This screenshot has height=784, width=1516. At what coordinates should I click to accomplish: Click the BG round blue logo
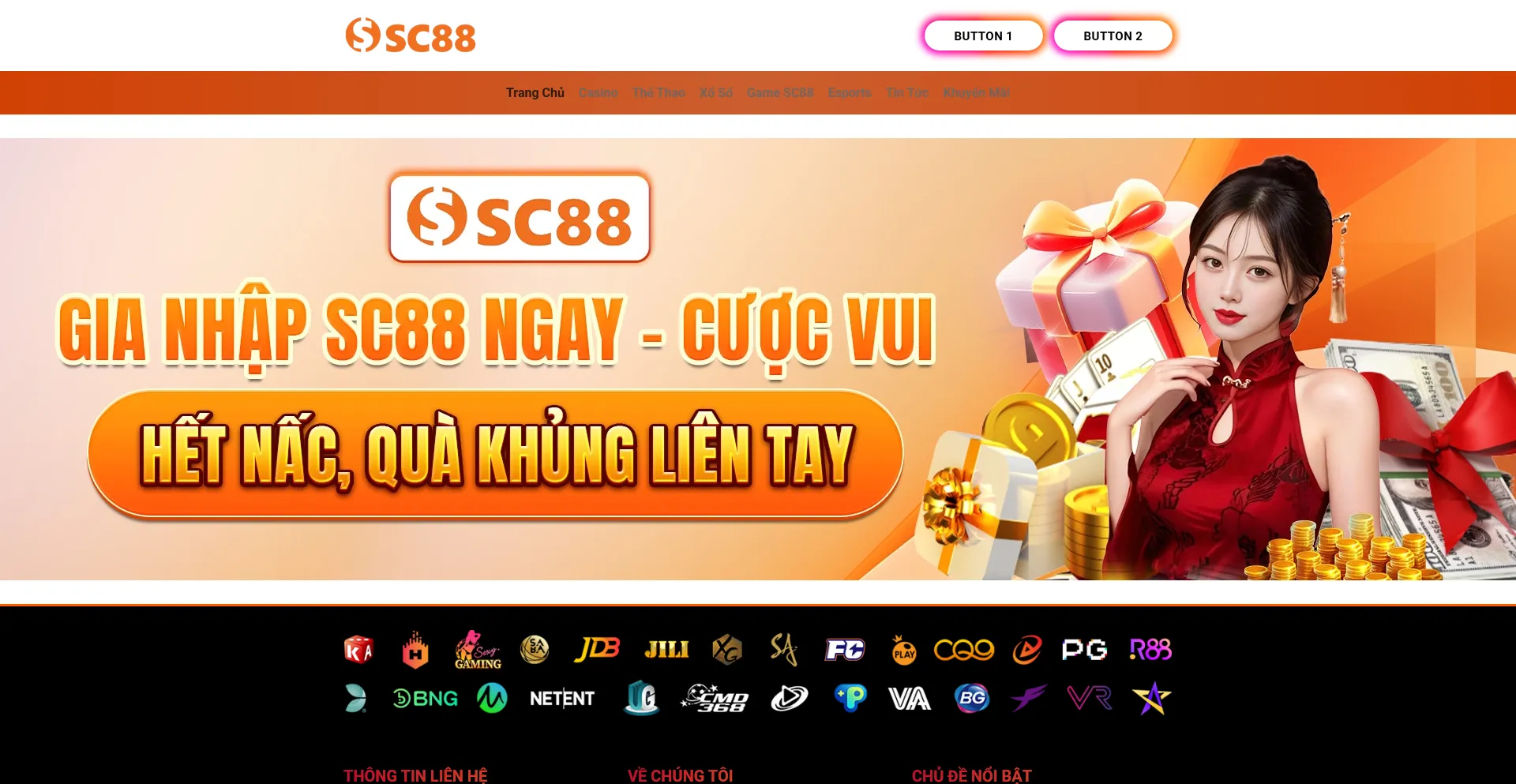[972, 698]
